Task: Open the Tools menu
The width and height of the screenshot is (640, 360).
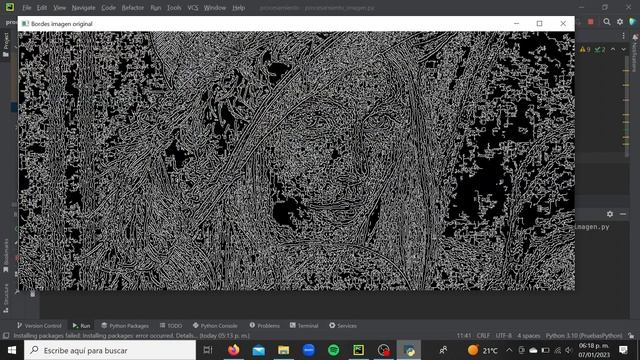Action: (174, 8)
